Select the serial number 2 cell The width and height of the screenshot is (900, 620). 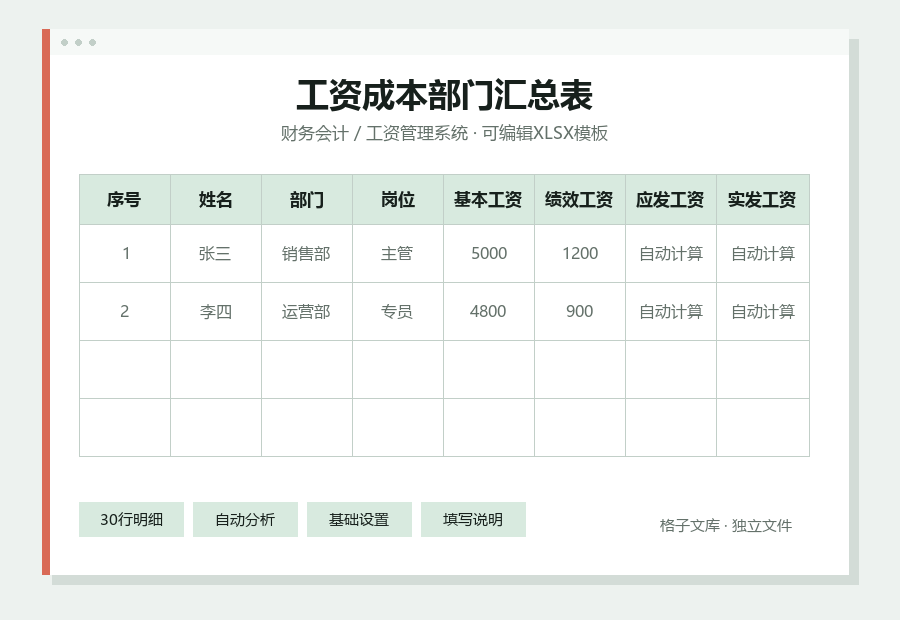125,312
